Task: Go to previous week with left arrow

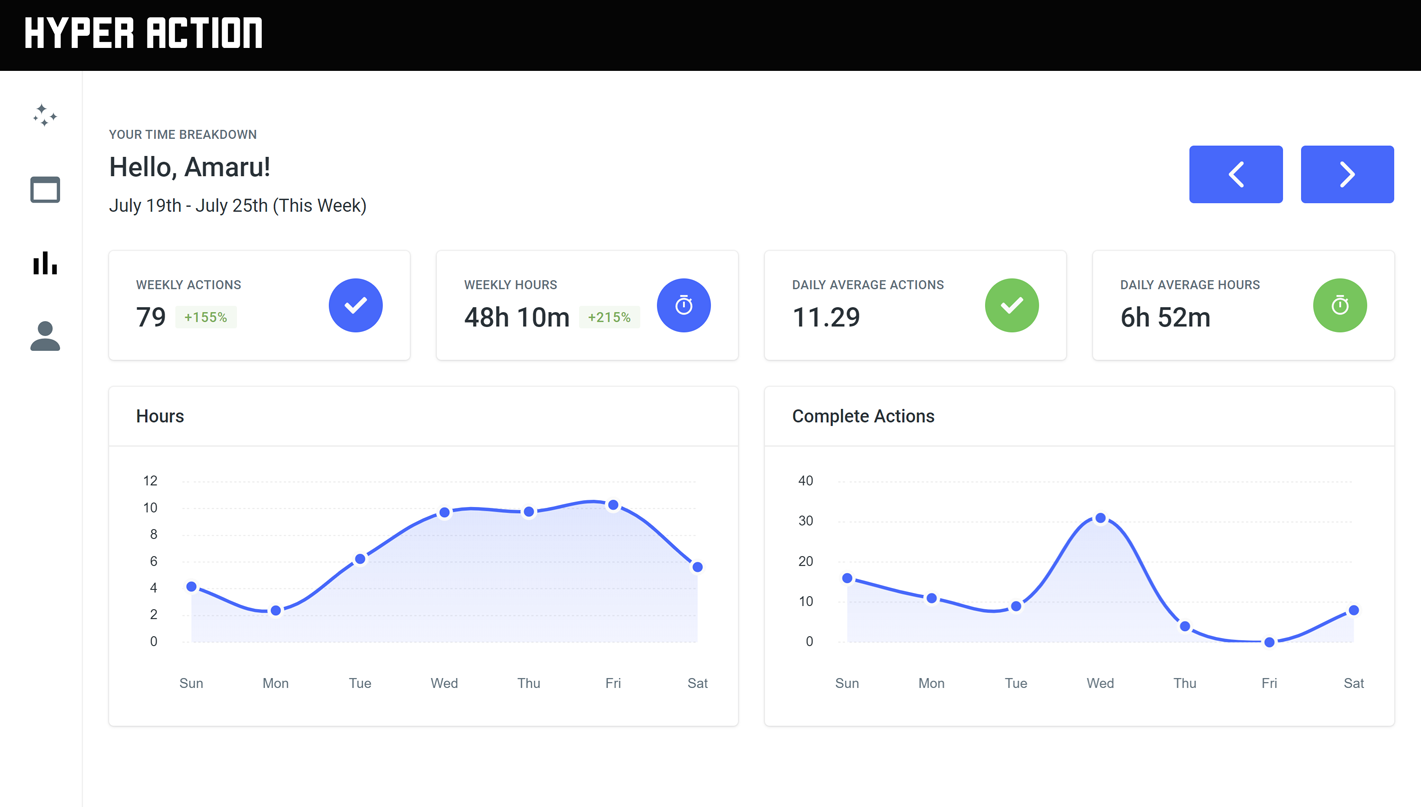Action: click(x=1235, y=174)
